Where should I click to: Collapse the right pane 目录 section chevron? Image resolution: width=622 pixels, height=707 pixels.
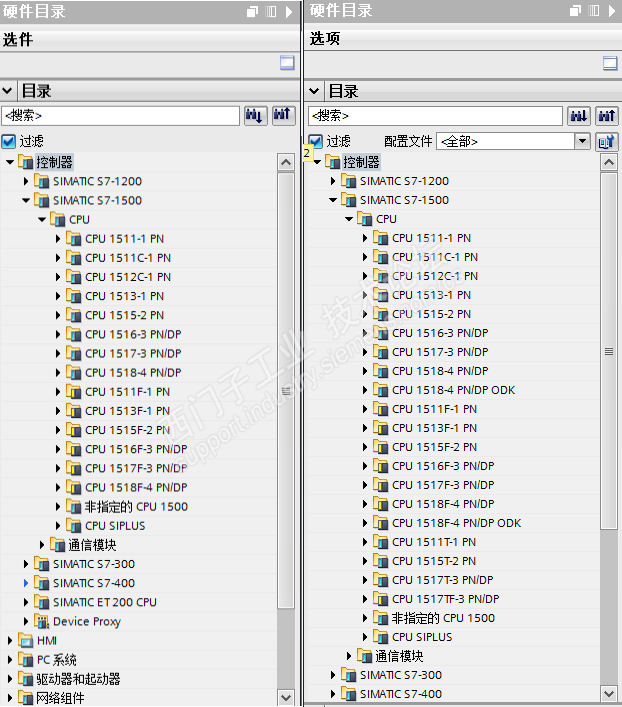tap(314, 91)
